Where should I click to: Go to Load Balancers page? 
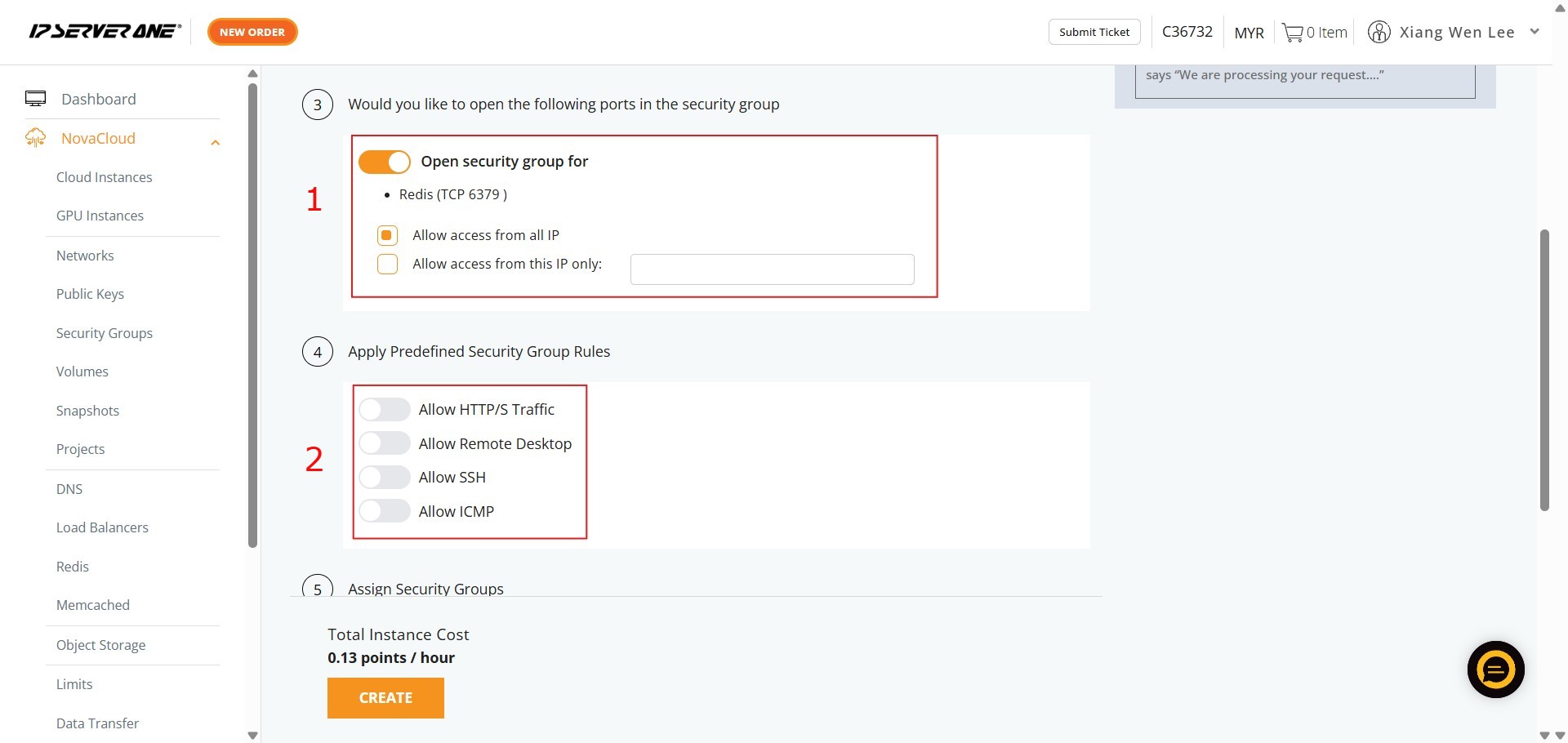[x=102, y=527]
